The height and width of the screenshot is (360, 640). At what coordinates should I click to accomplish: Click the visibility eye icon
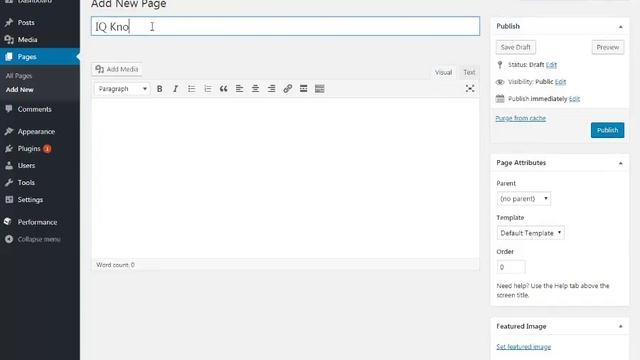click(x=500, y=82)
